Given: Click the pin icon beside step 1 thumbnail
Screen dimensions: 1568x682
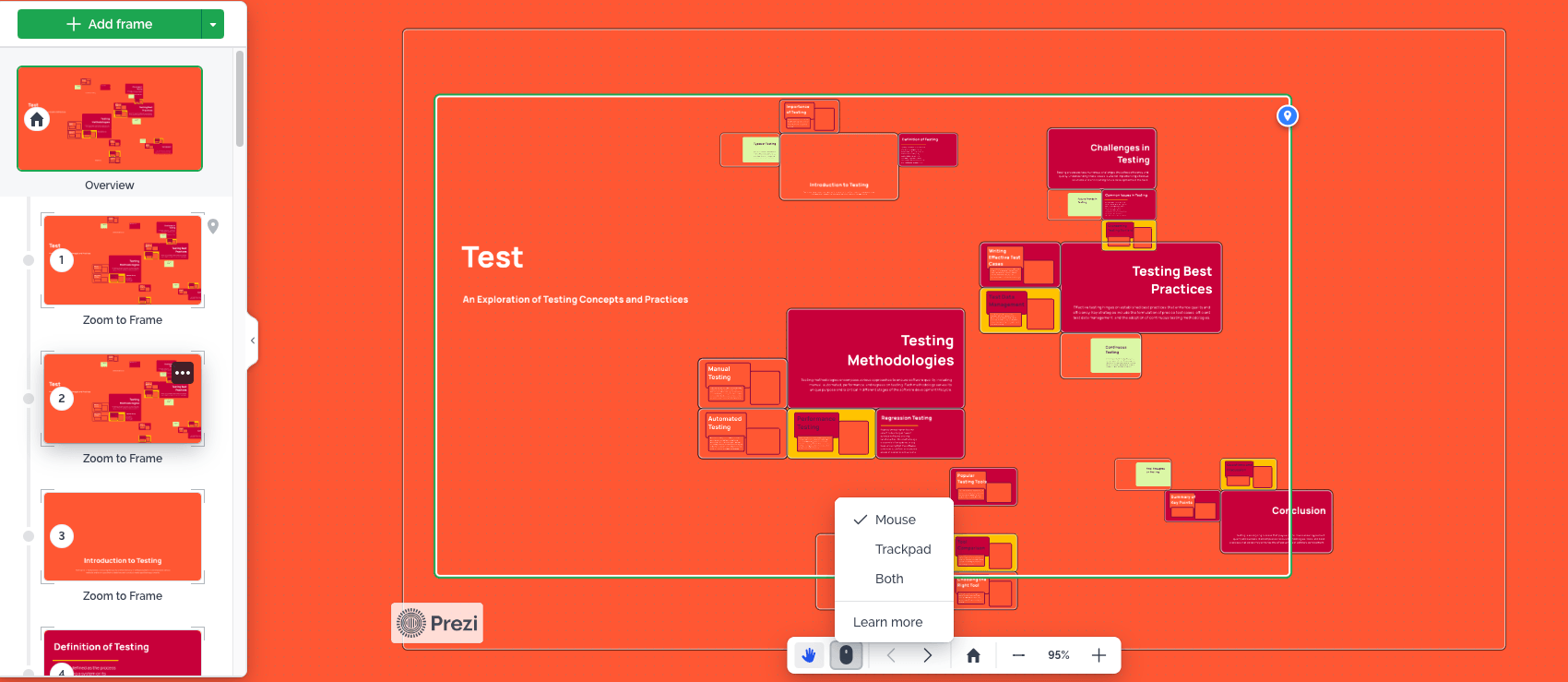Looking at the screenshot, I should pos(213,226).
